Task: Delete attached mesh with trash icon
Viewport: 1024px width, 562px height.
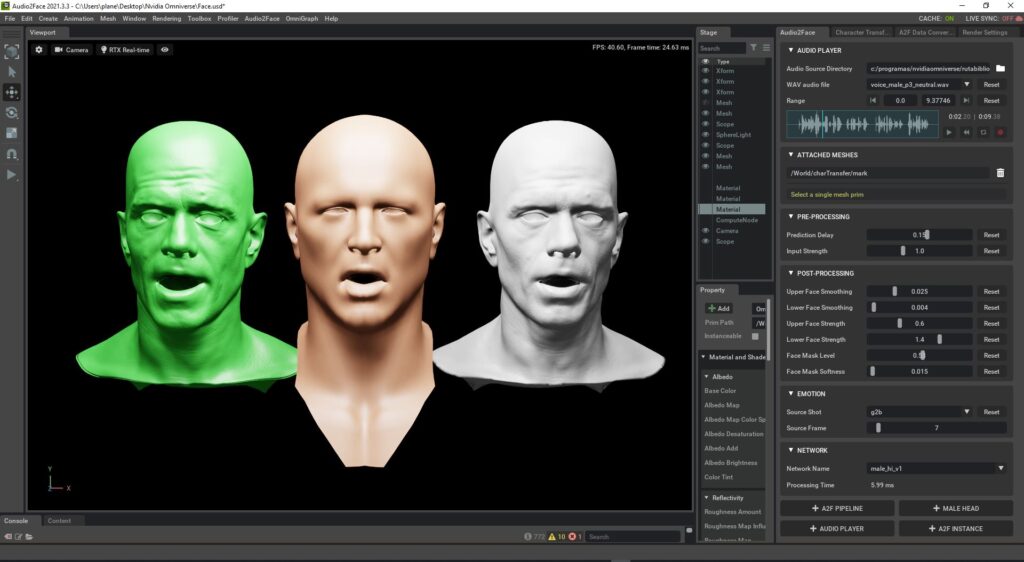Action: click(x=1000, y=173)
